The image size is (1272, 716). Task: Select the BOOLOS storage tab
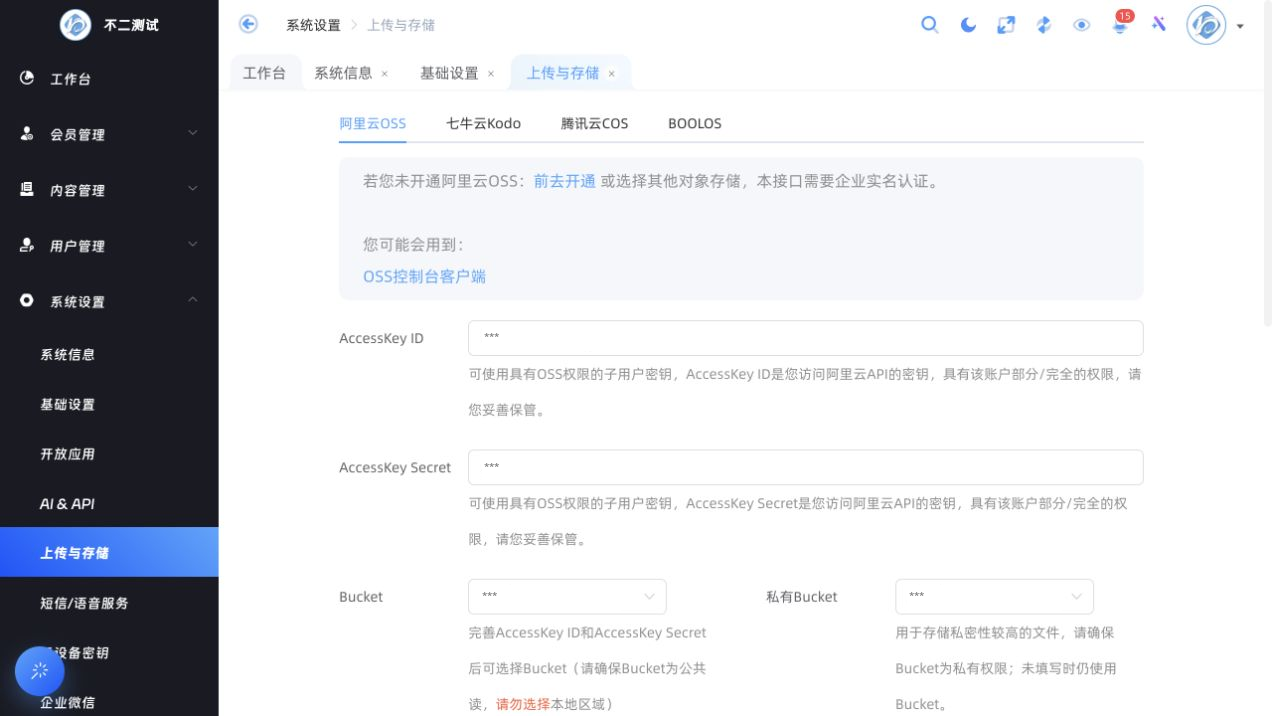(x=695, y=124)
